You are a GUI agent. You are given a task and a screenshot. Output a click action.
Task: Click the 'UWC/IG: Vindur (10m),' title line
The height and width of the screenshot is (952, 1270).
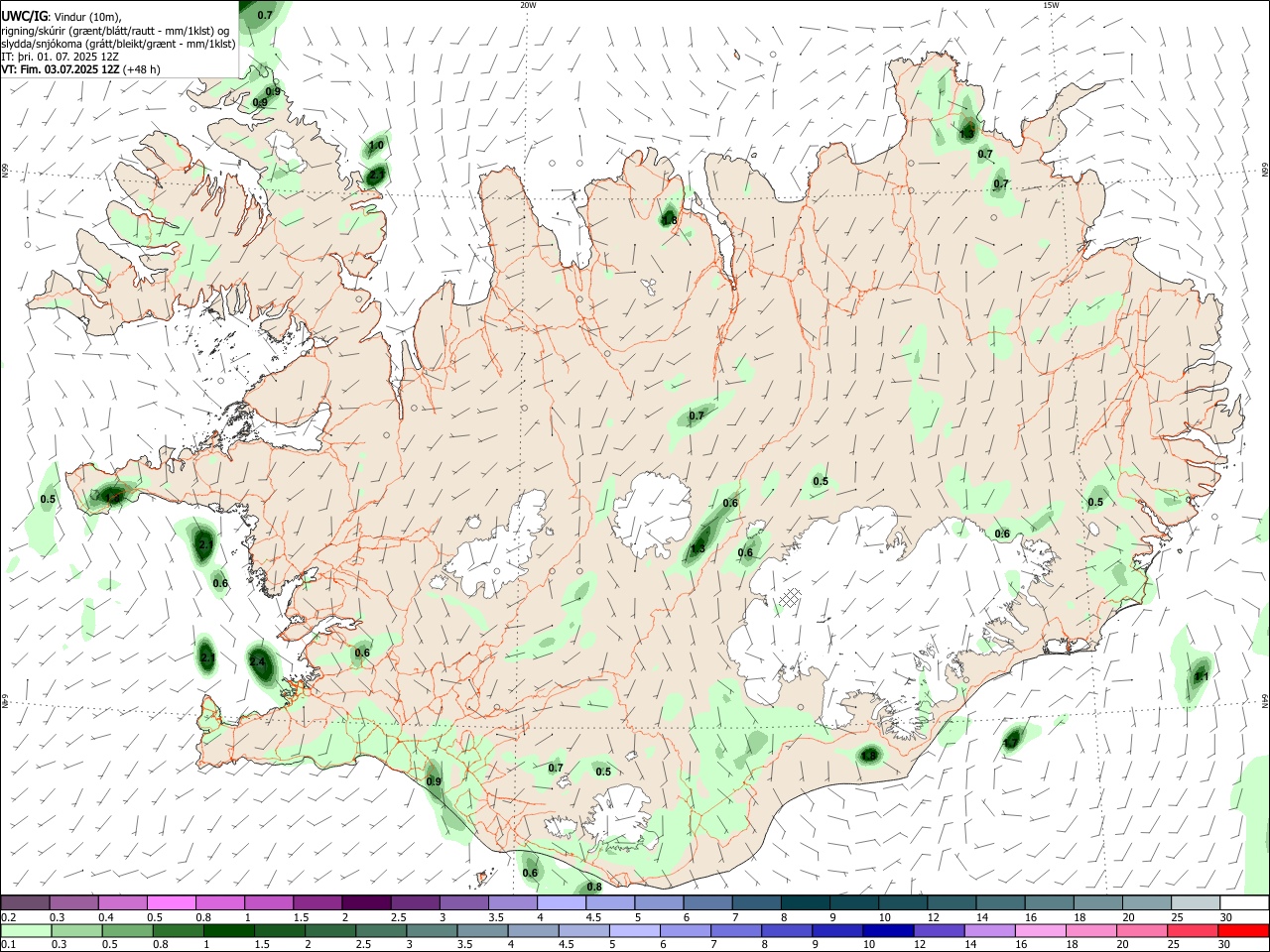62,16
